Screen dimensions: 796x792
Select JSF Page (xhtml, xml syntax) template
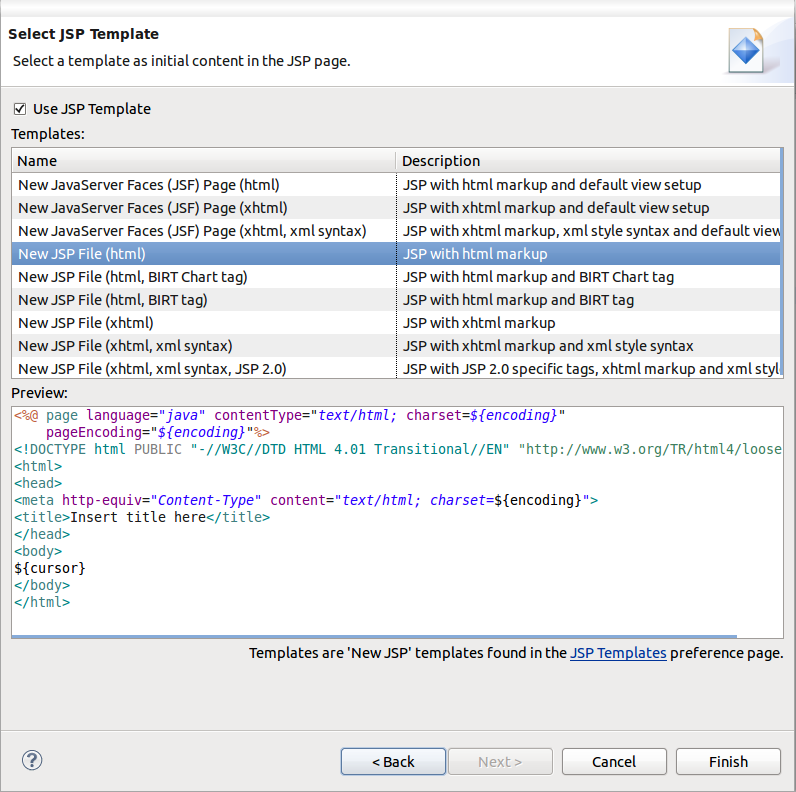395,231
